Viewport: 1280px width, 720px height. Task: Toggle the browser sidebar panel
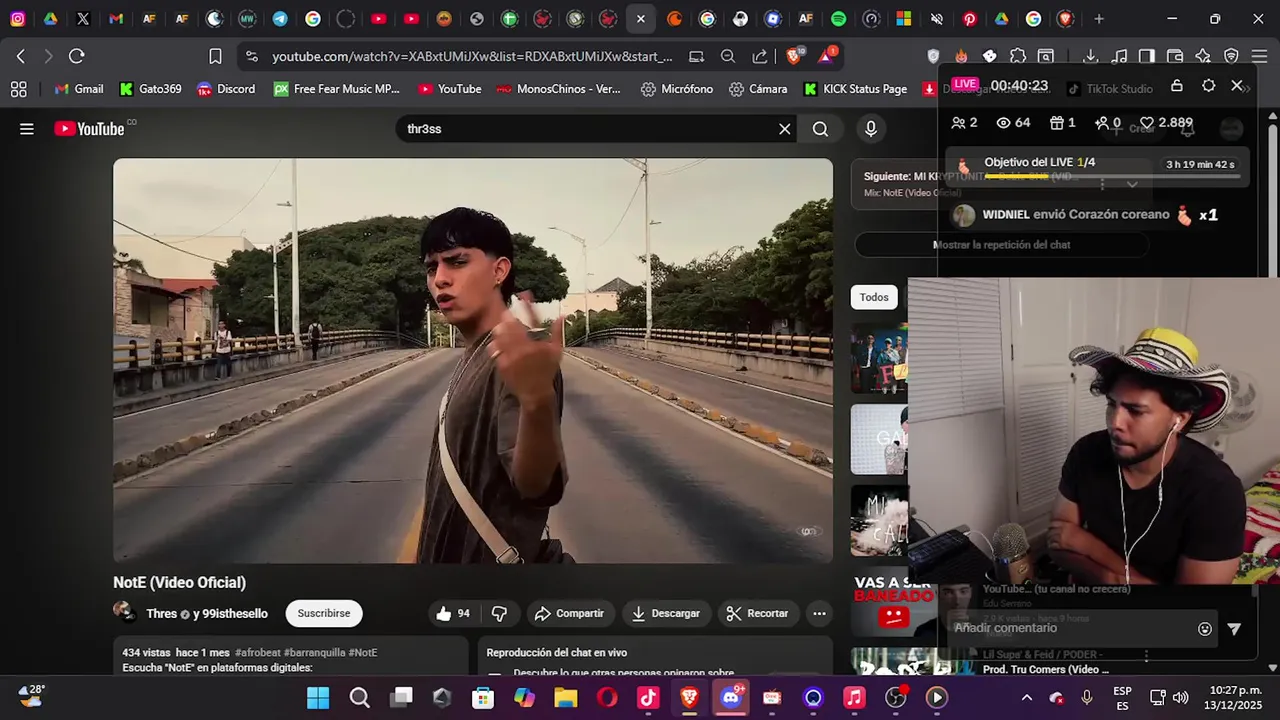(x=1147, y=56)
